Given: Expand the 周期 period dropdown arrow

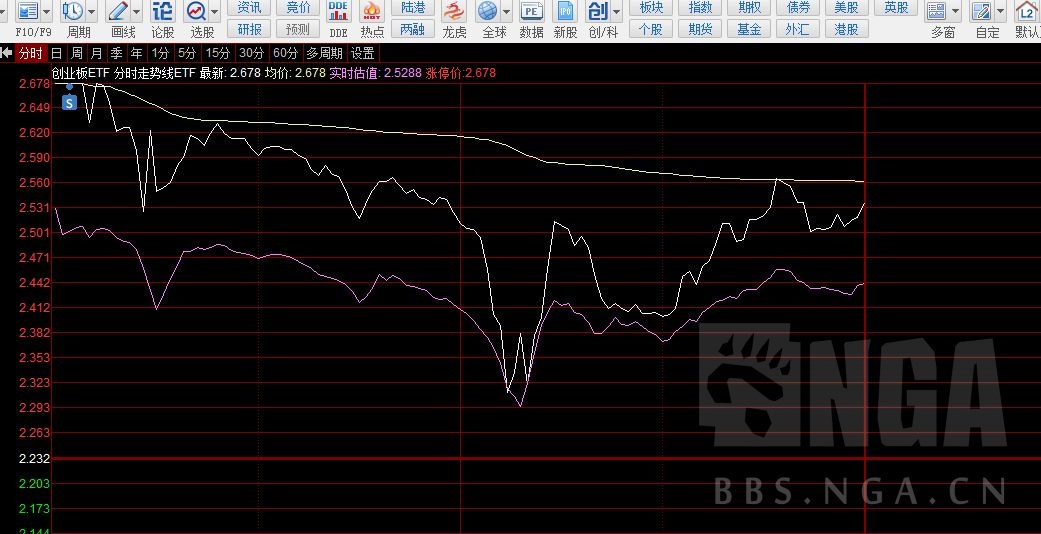Looking at the screenshot, I should pyautogui.click(x=91, y=11).
